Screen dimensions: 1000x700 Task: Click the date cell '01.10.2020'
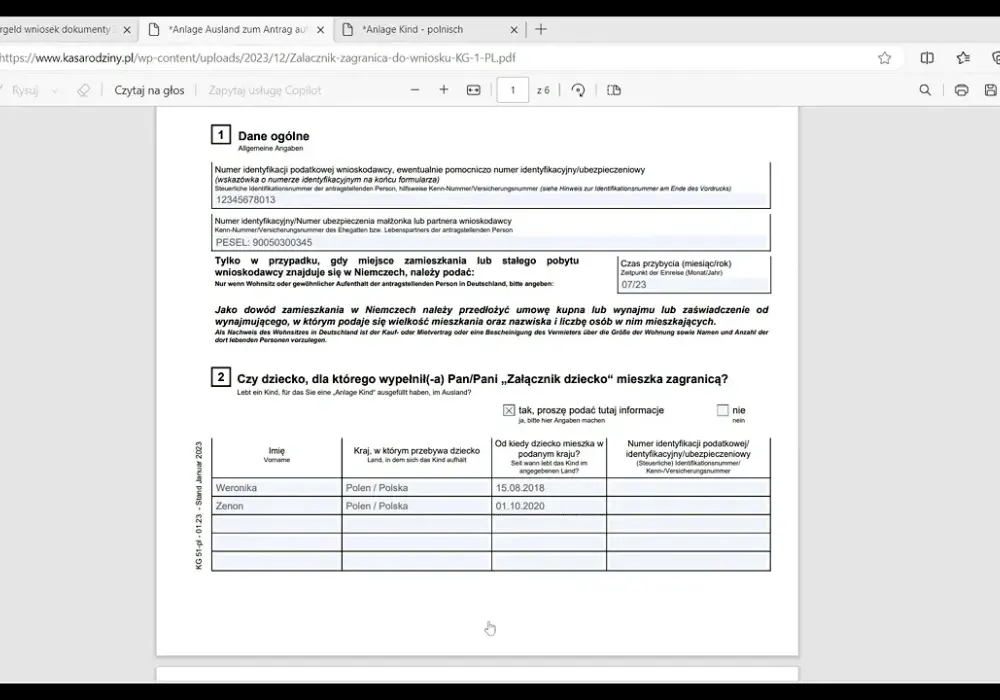pos(549,506)
